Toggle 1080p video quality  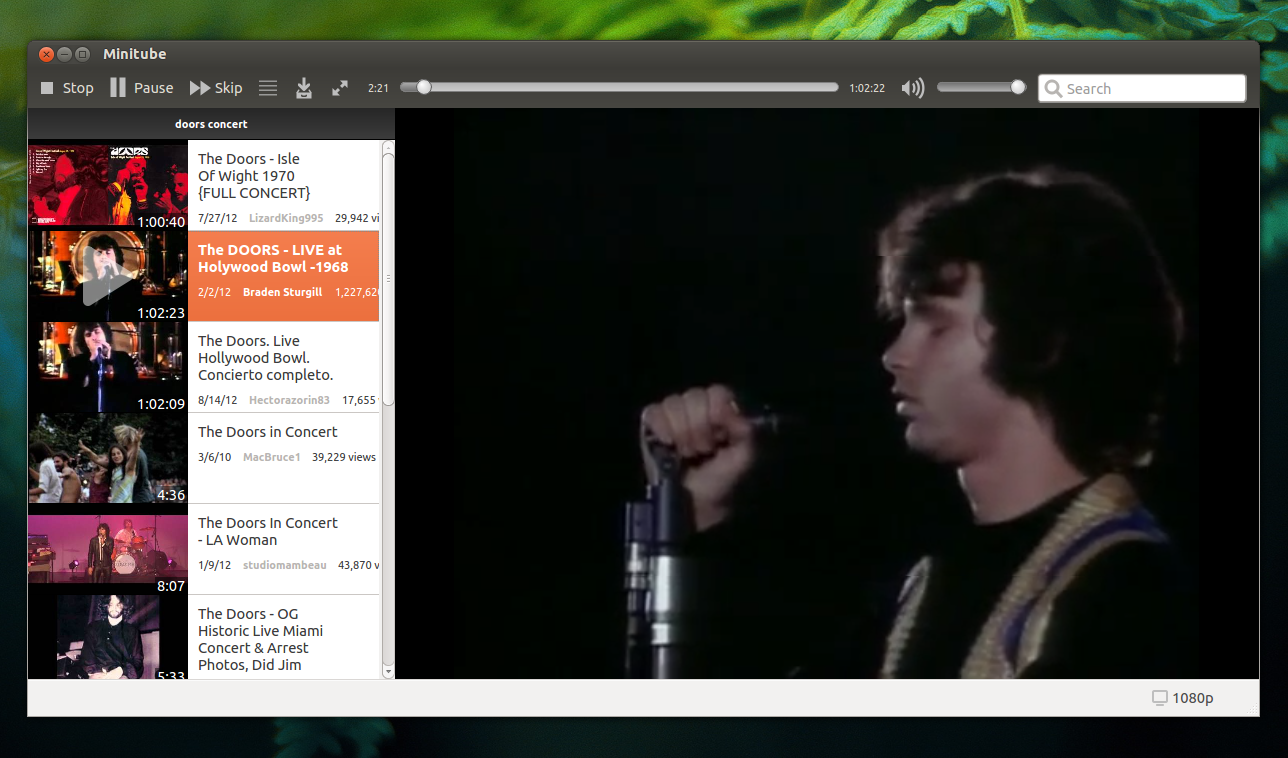[1182, 698]
